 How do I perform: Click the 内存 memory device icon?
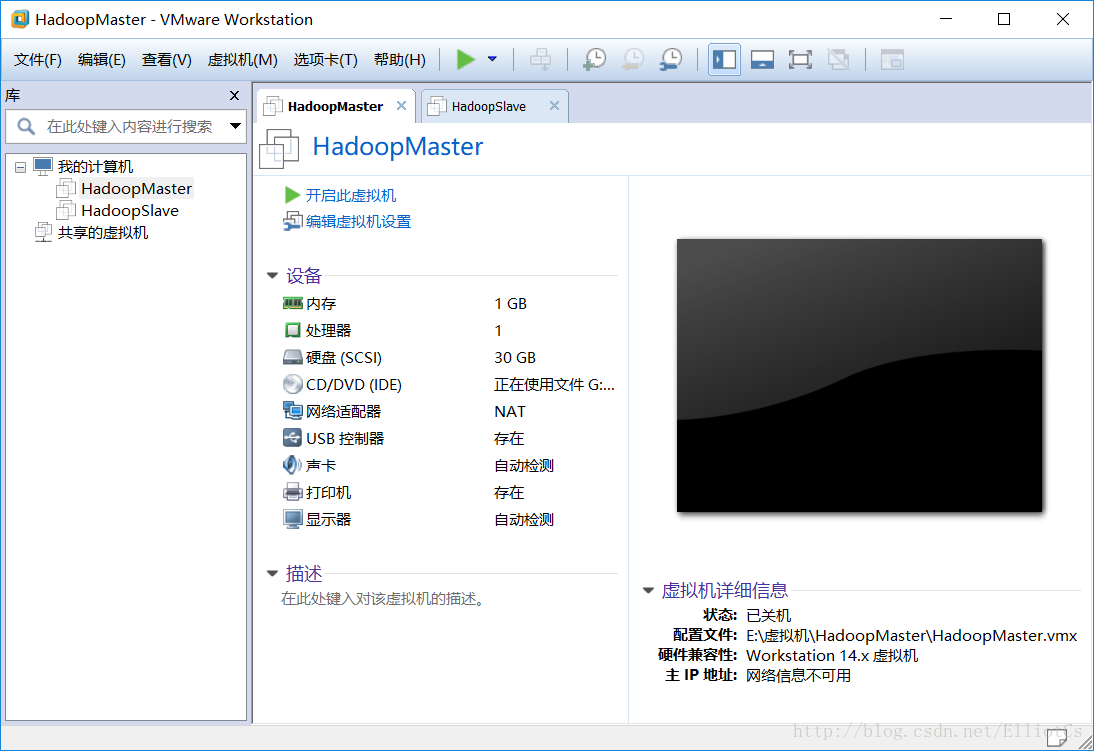tap(292, 304)
